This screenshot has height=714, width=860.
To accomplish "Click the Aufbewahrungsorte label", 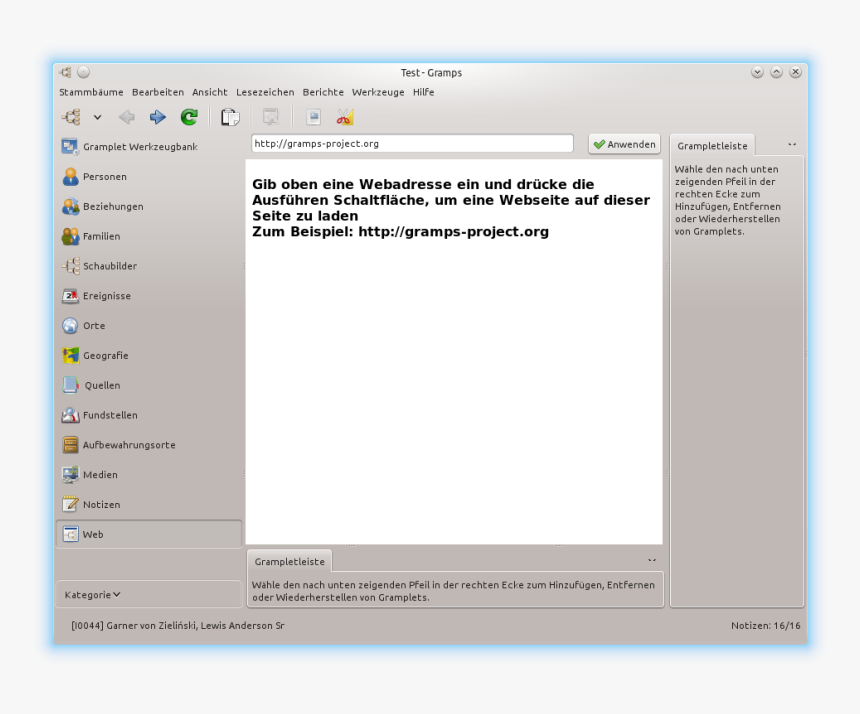I will [x=129, y=445].
